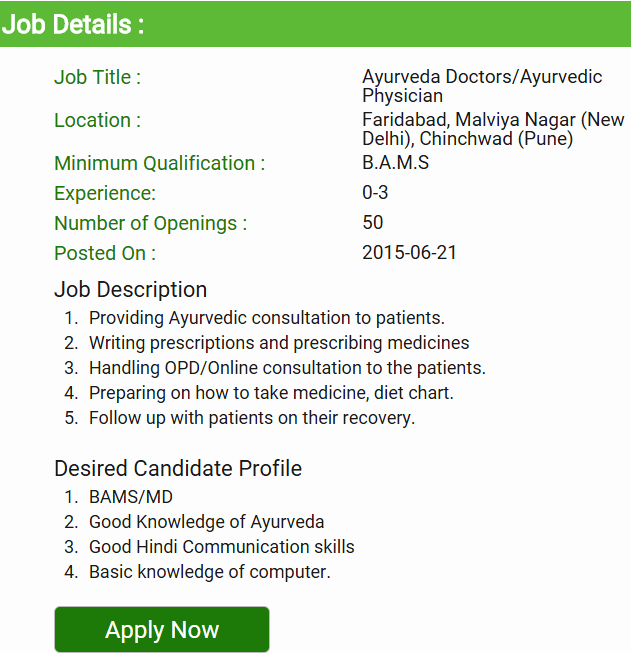The image size is (631, 653).
Task: Click the Minimum Qualification label
Action: pos(160,163)
